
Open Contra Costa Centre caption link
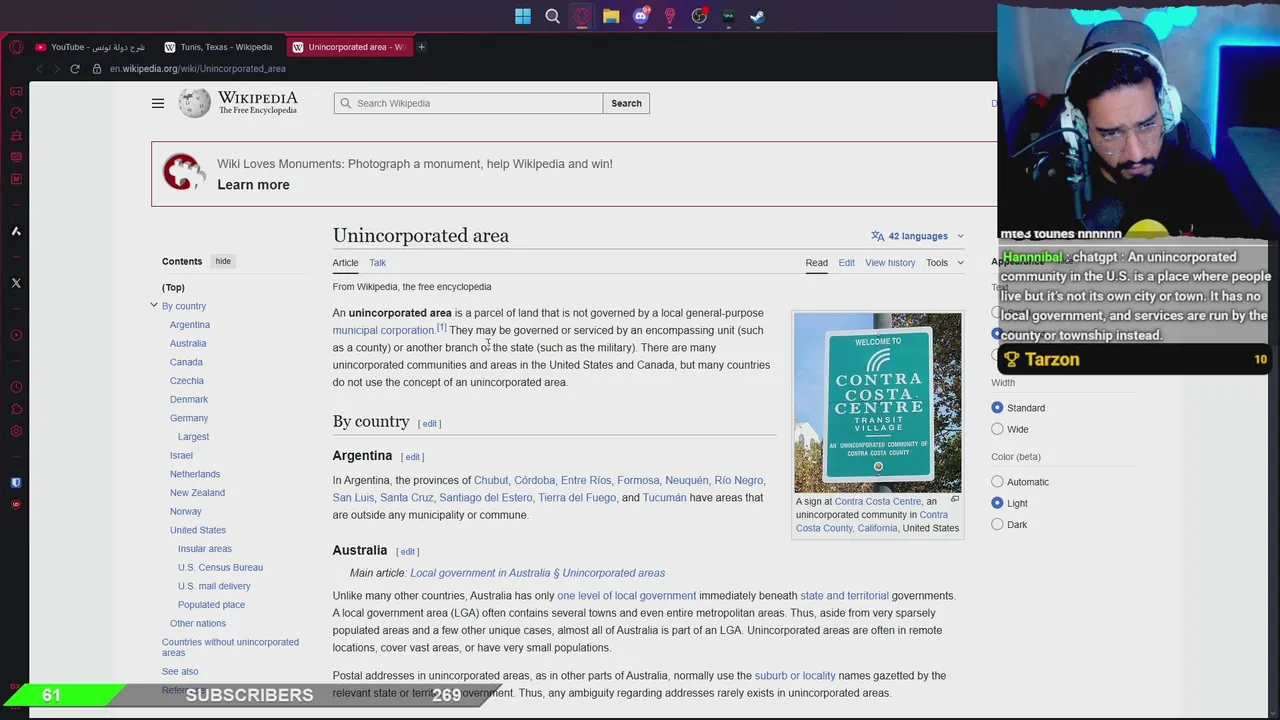pyautogui.click(x=878, y=502)
